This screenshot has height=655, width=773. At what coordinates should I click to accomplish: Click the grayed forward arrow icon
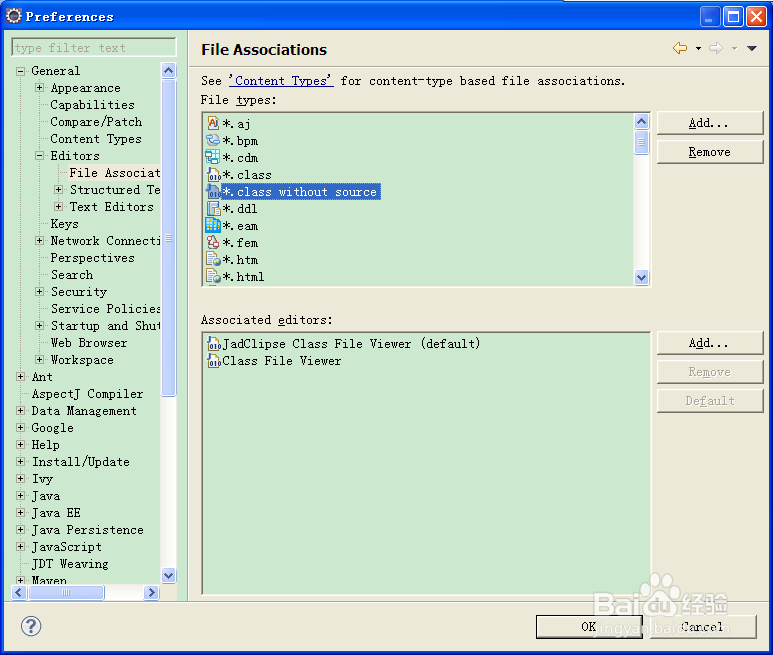click(716, 48)
